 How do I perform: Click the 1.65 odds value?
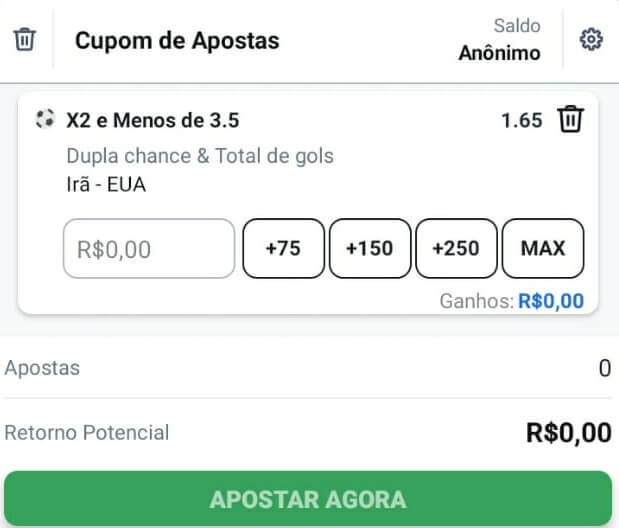[x=521, y=120]
